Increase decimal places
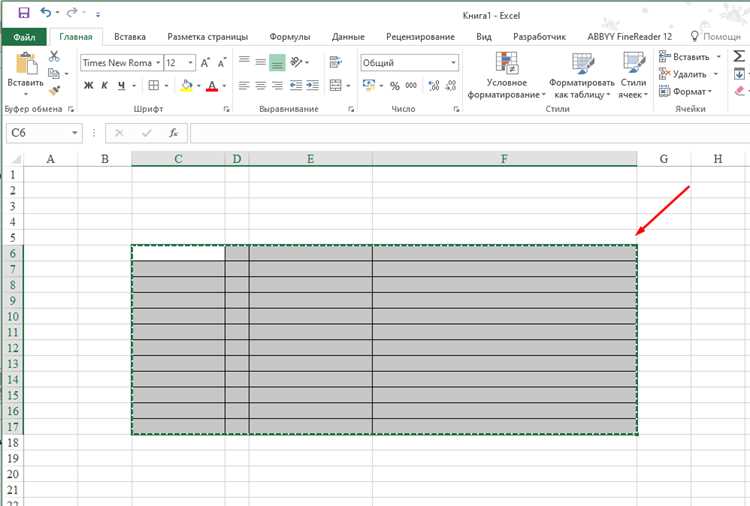 pos(434,86)
